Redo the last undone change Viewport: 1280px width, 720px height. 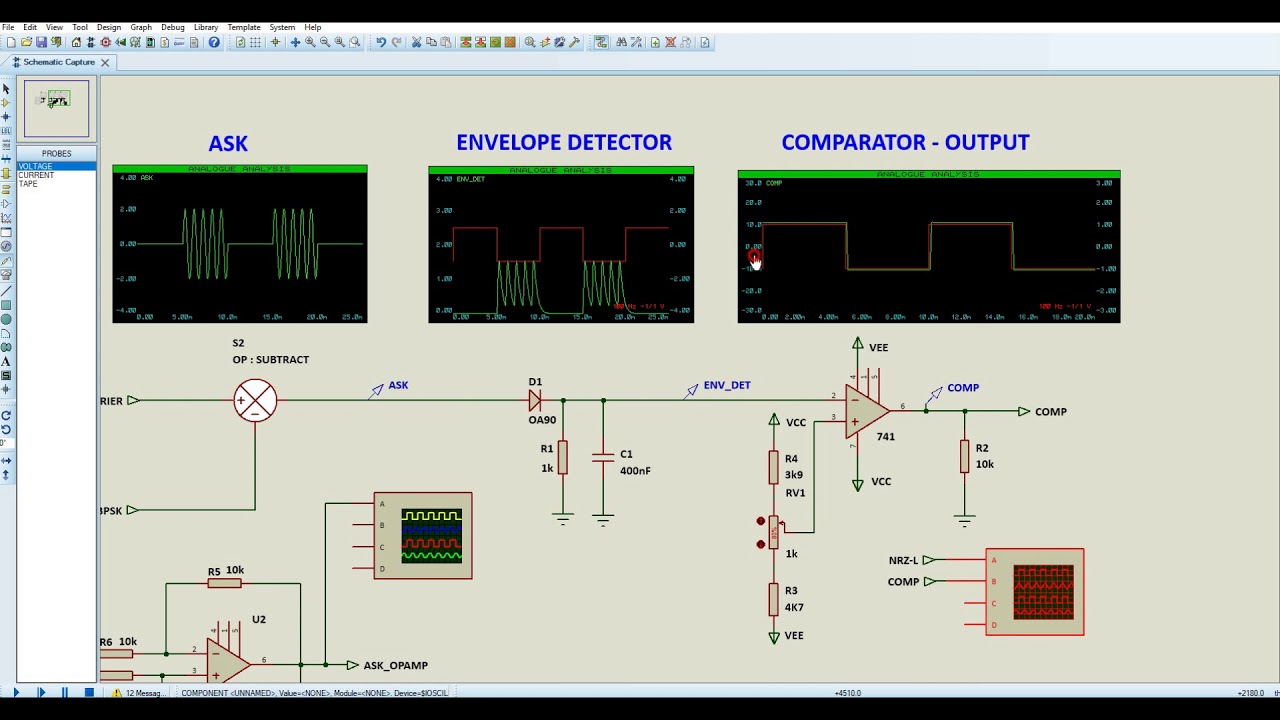point(397,42)
